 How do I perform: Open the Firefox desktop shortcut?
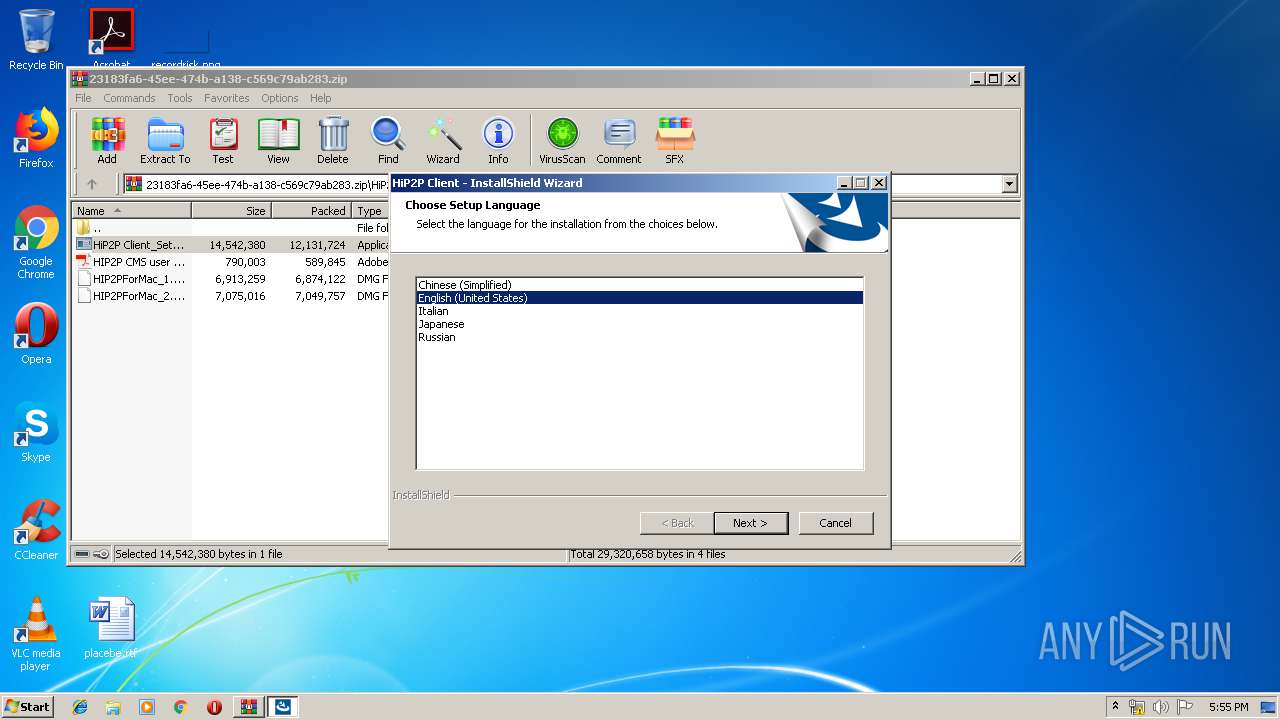coord(36,138)
